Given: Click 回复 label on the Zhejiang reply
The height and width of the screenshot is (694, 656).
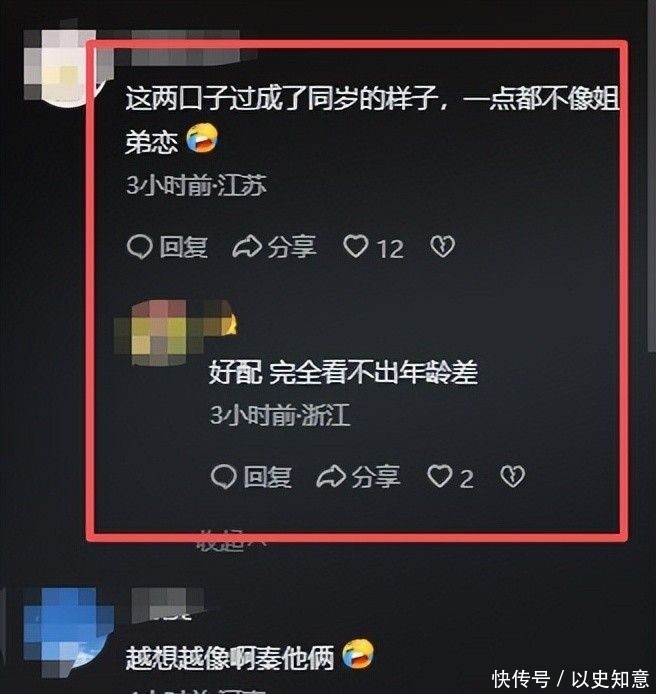Looking at the screenshot, I should coord(267,477).
